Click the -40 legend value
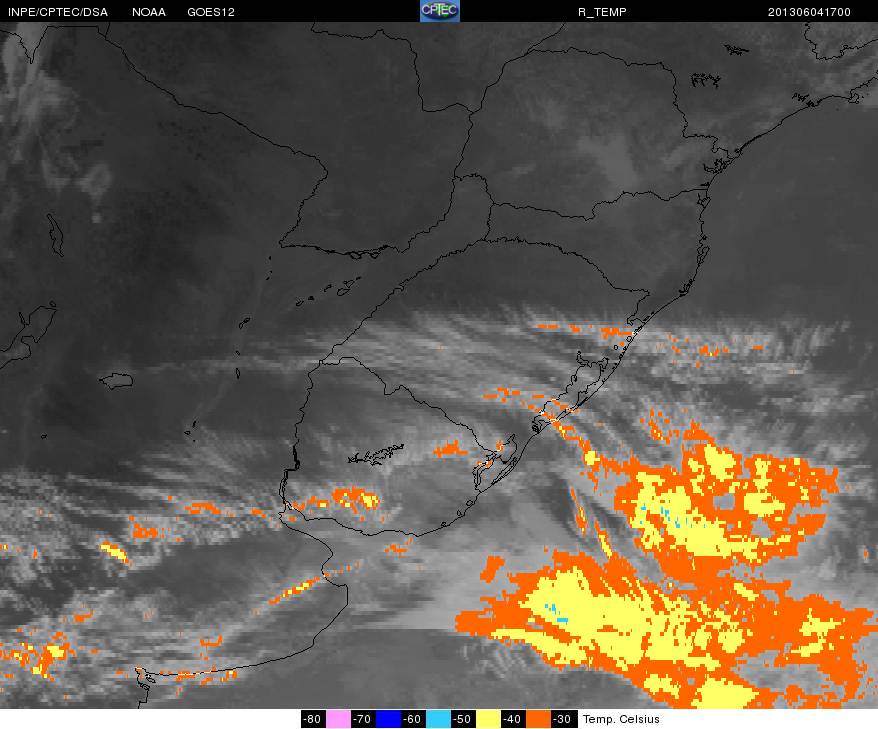This screenshot has height=729, width=878. pos(514,719)
